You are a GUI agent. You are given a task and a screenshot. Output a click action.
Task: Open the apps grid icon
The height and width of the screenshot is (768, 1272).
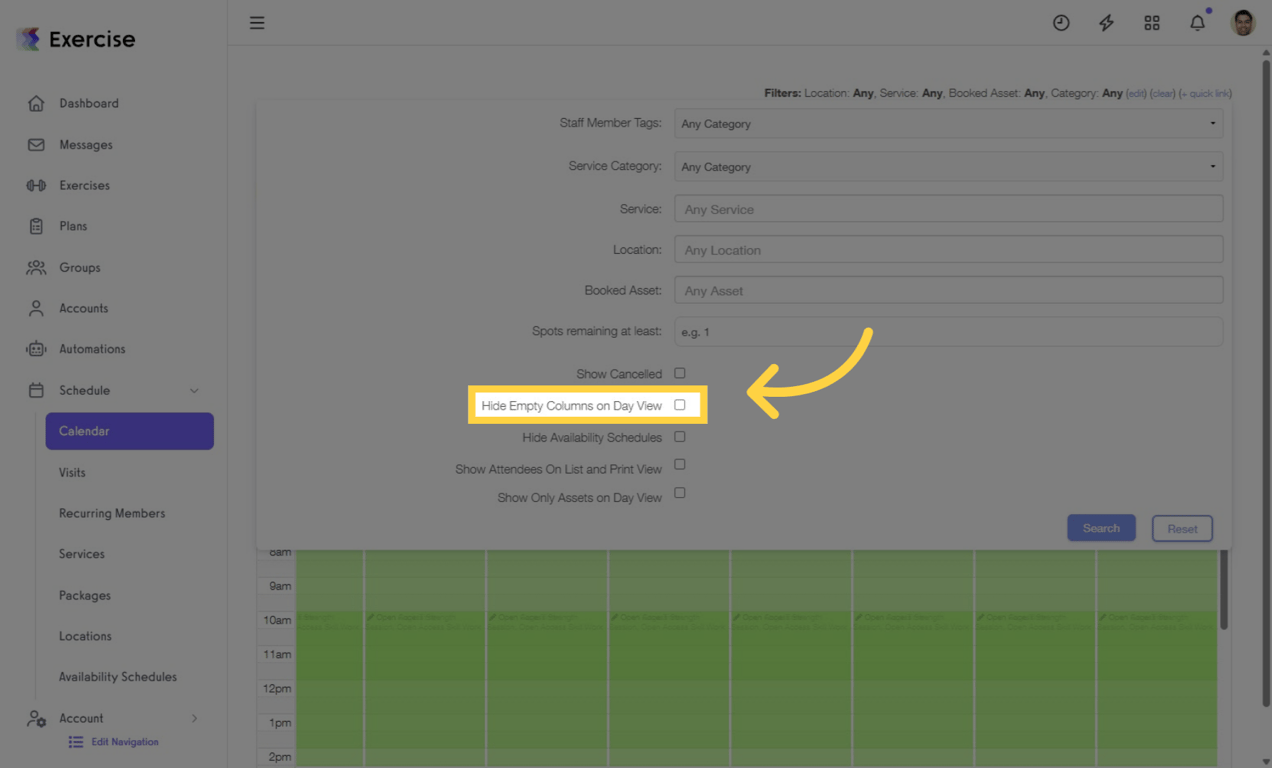pos(1151,22)
